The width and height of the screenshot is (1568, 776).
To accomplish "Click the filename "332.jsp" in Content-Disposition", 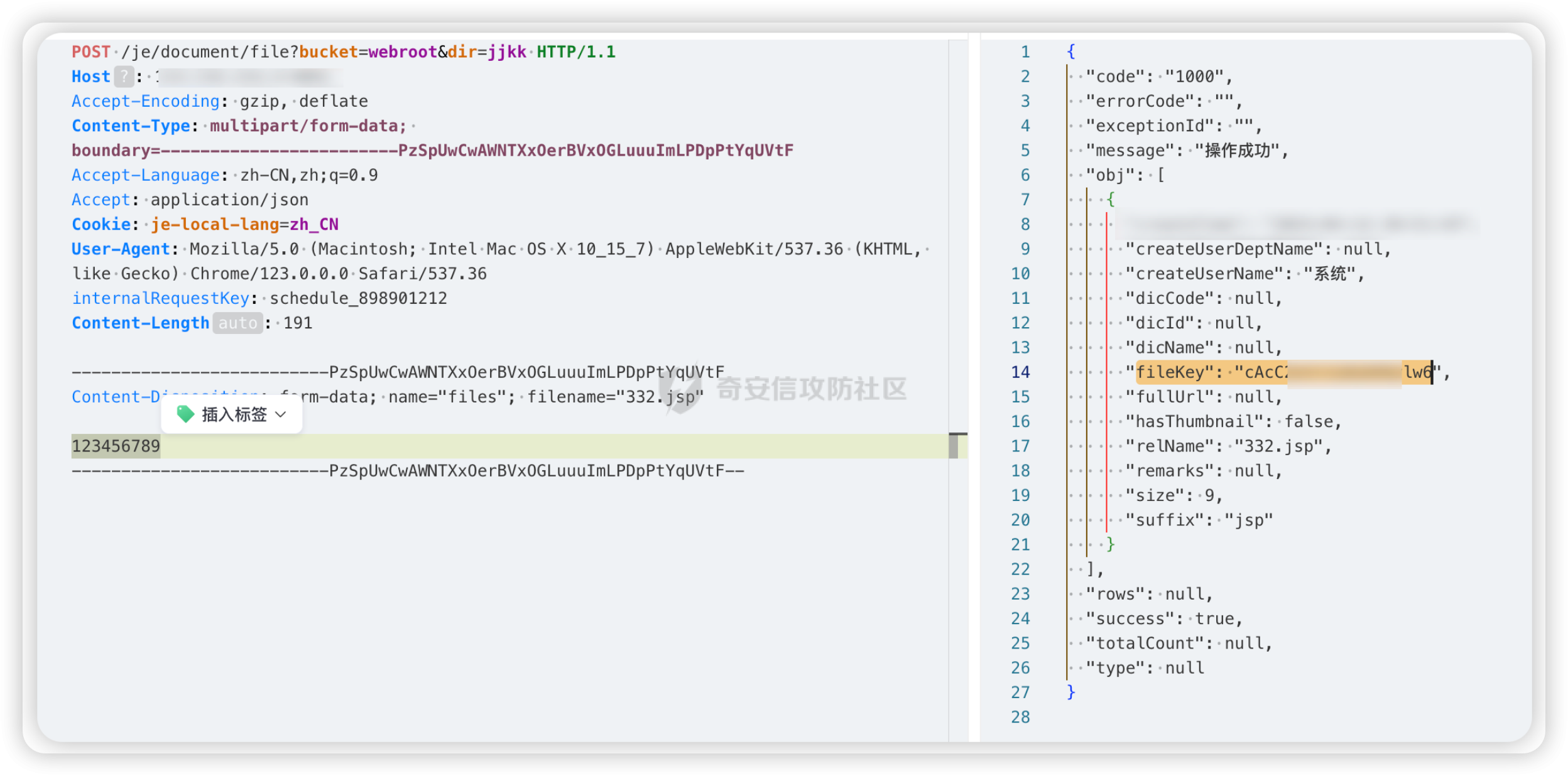I will pos(660,397).
